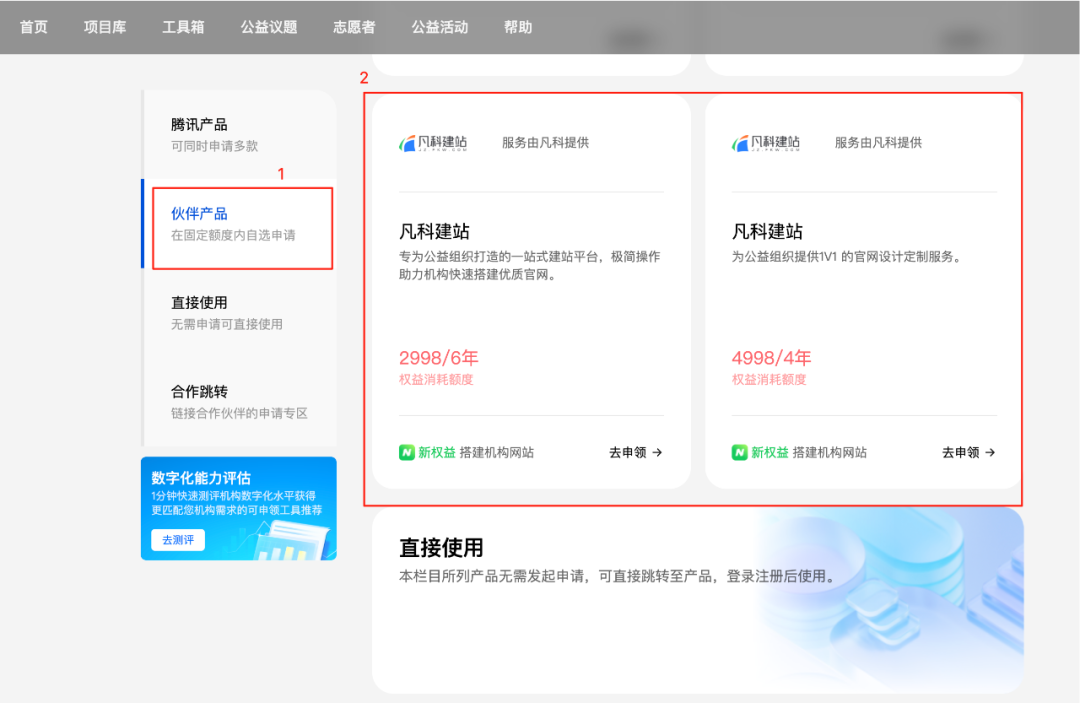The height and width of the screenshot is (703, 1080).
Task: Click 搭建机构网站 in the 4998/4年 card
Action: pyautogui.click(x=829, y=452)
